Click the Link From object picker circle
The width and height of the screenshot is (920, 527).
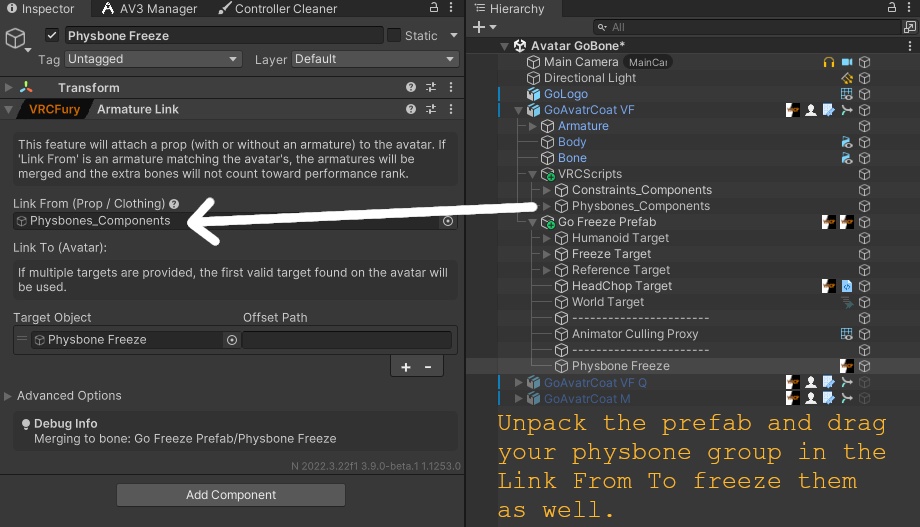(x=448, y=221)
